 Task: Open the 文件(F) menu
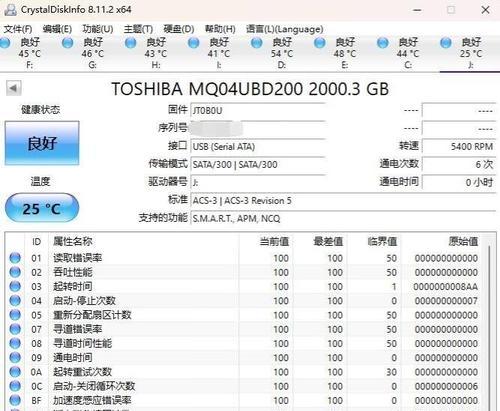coord(18,29)
